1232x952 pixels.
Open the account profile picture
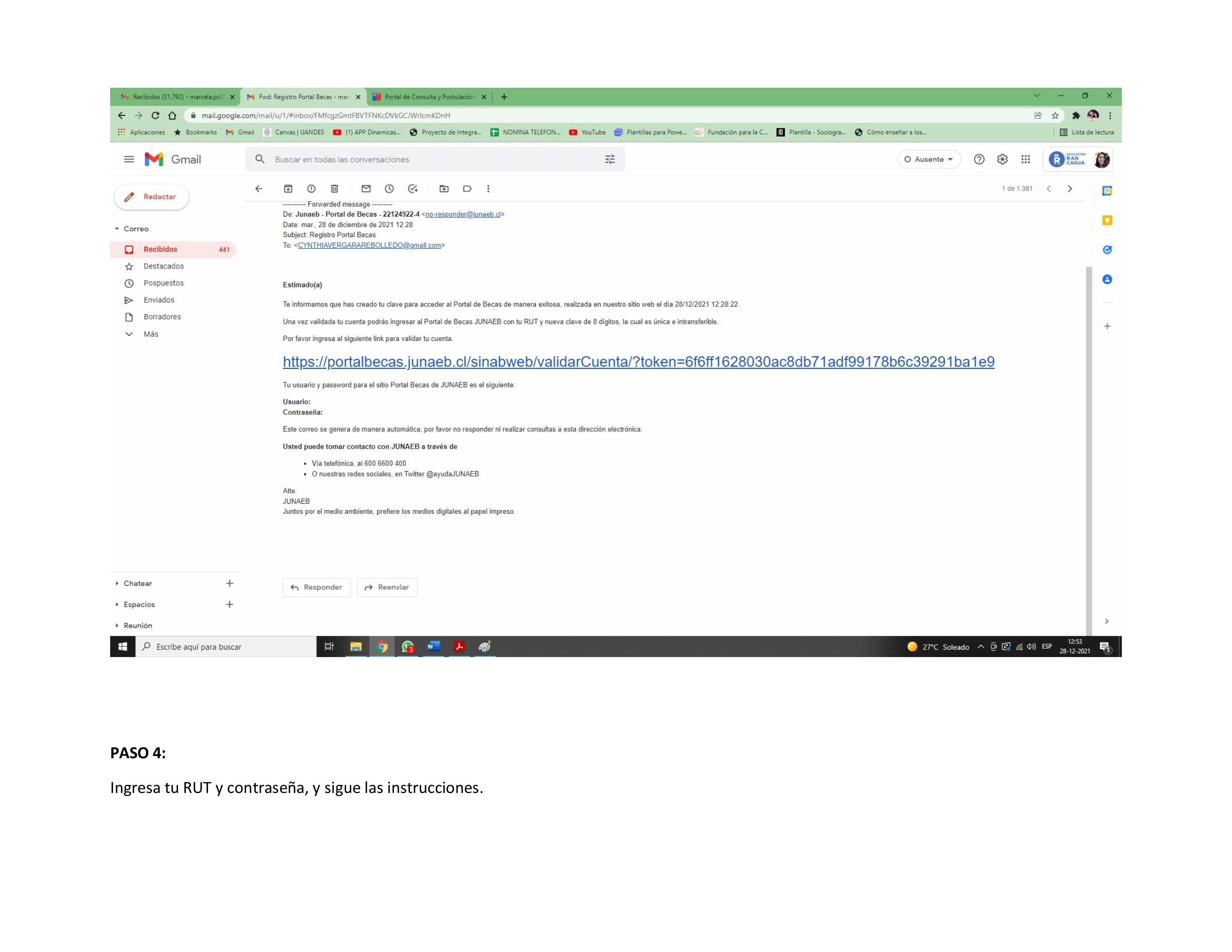tap(1102, 160)
